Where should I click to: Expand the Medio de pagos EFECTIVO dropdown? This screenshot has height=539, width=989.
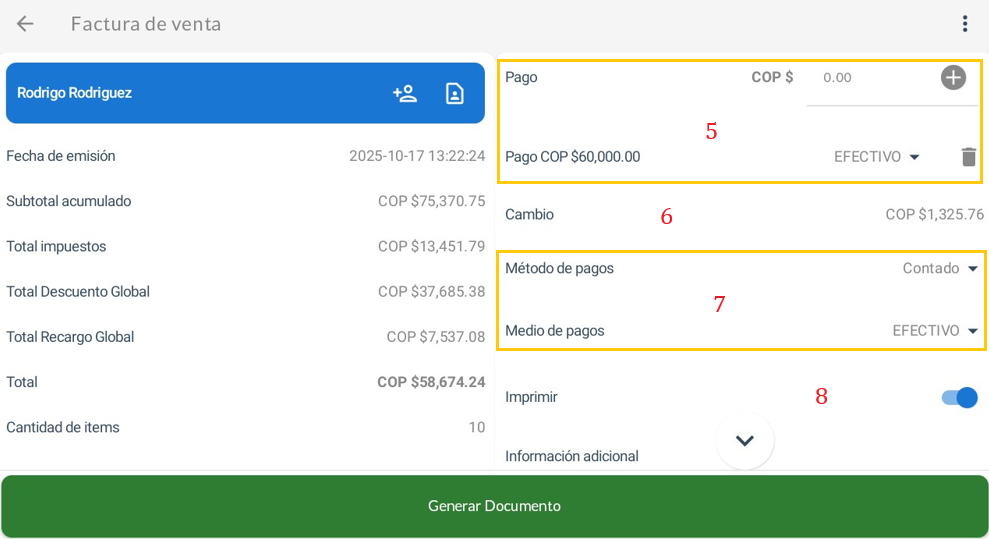[935, 330]
